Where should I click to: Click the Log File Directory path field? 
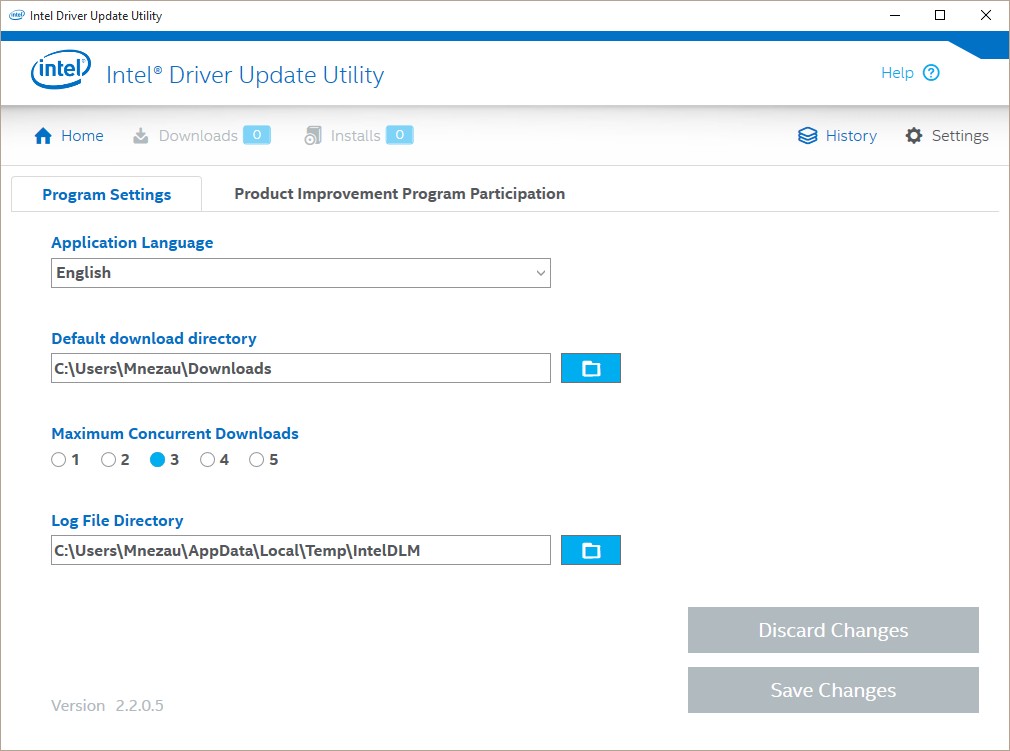(x=300, y=550)
